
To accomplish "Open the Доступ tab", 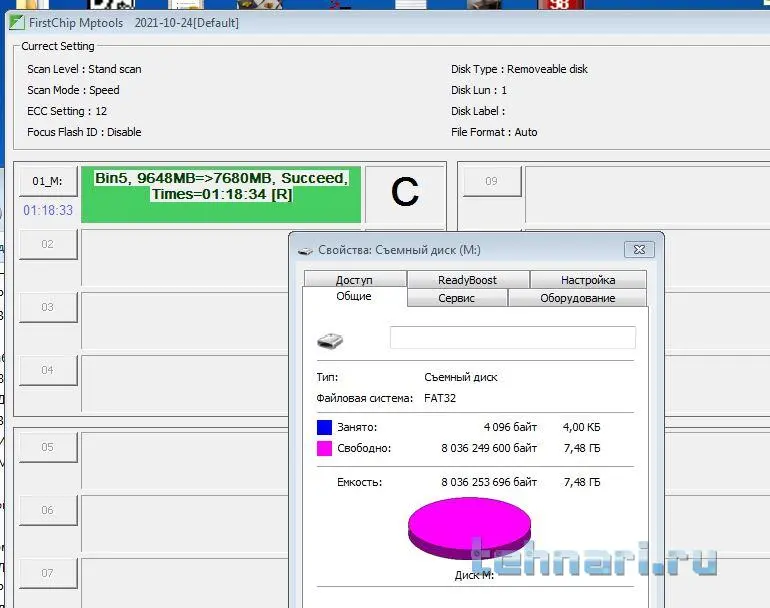I will (x=355, y=279).
